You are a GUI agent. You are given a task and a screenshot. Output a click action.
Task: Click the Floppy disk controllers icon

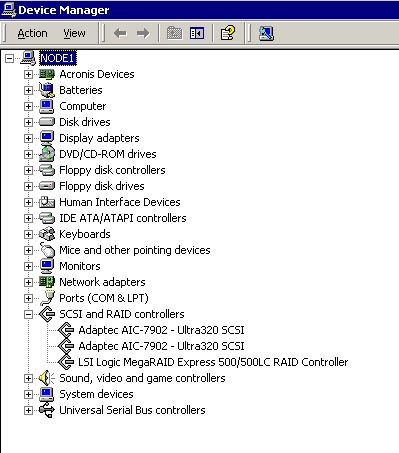[47, 170]
